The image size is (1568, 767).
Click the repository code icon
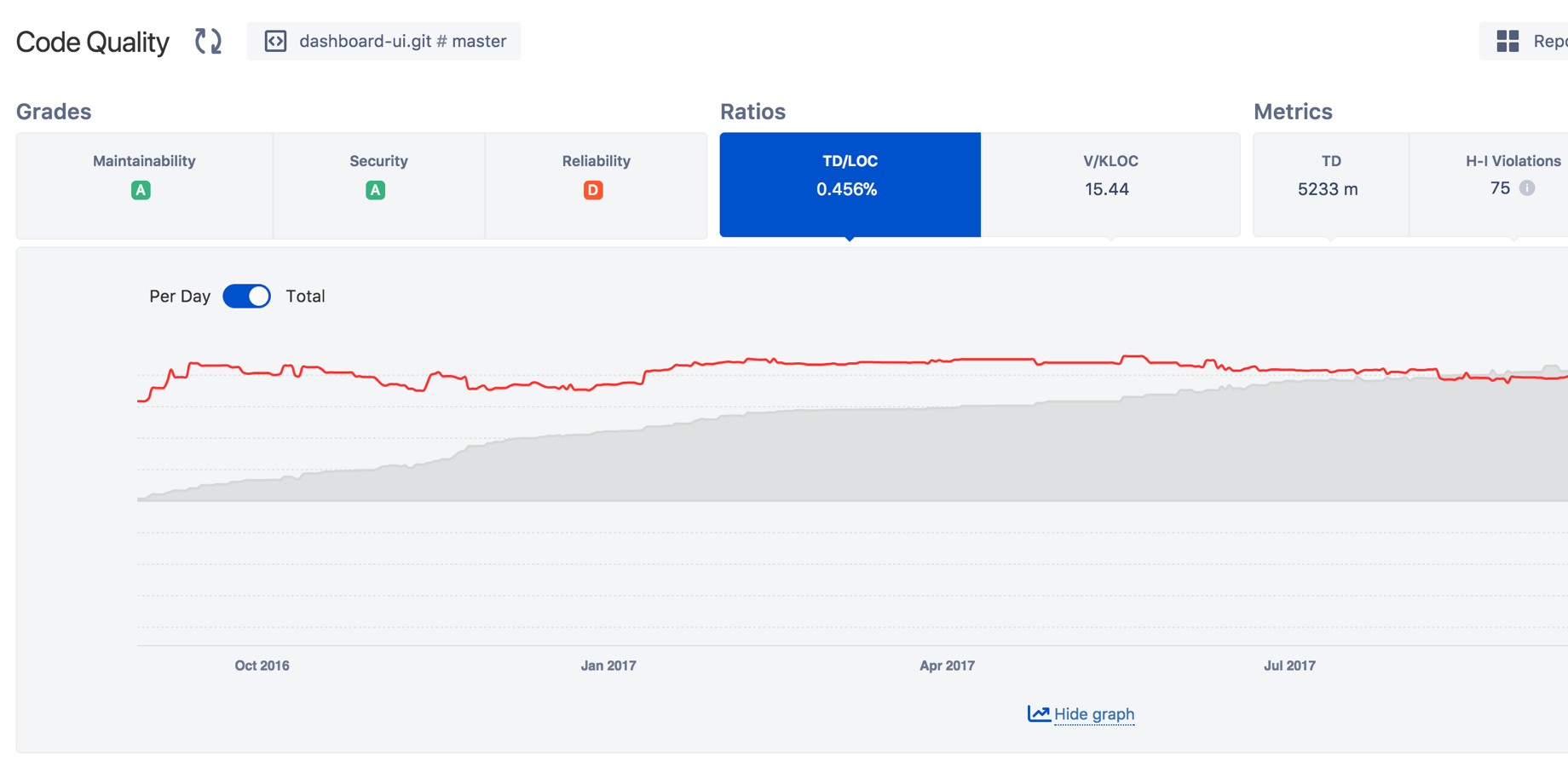275,41
